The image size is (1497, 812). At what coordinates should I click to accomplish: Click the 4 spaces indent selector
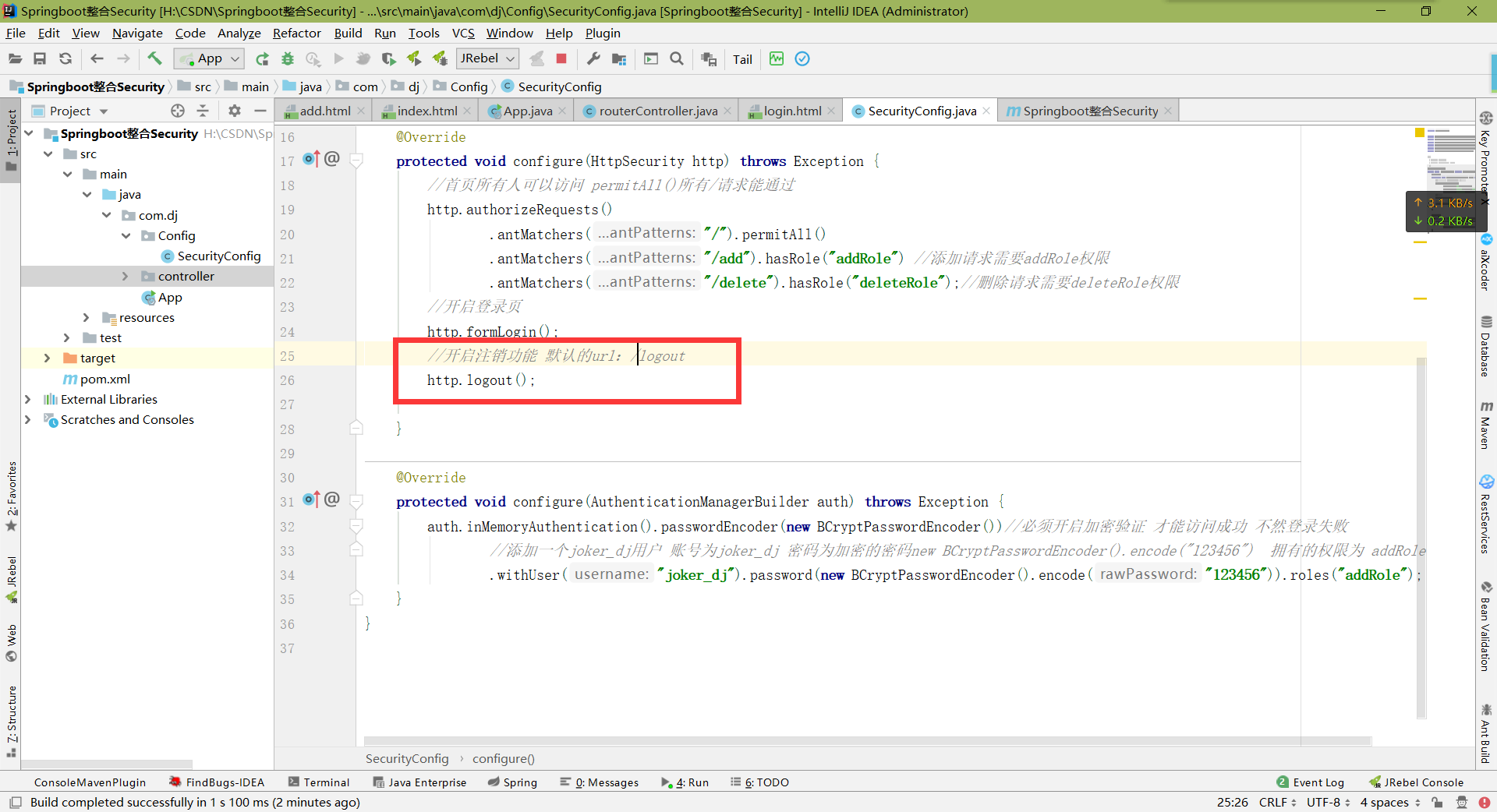(x=1391, y=803)
